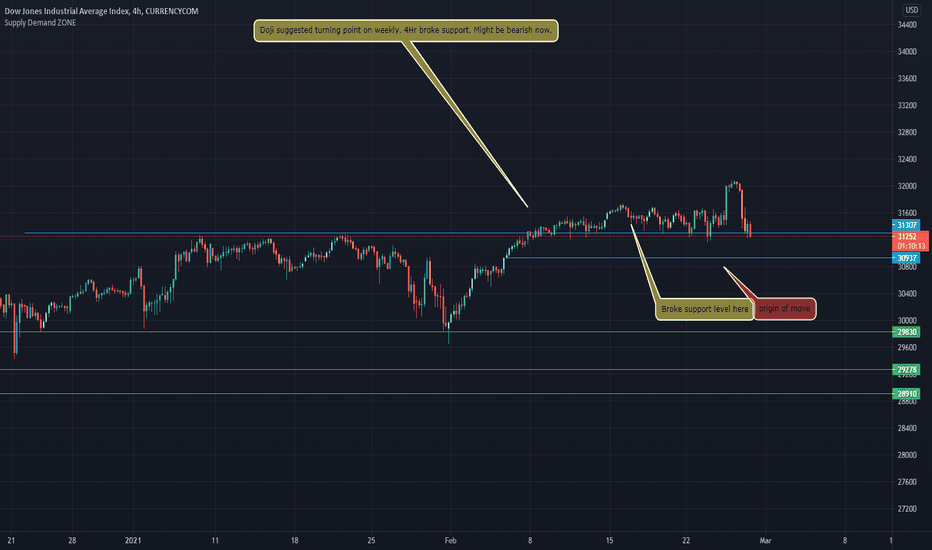Click the 2021 label on the time axis

pyautogui.click(x=133, y=540)
